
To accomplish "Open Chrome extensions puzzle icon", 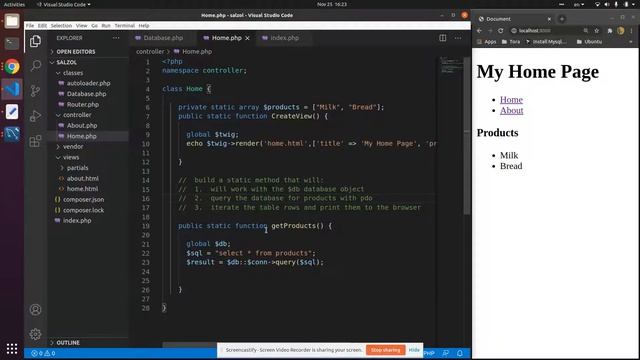I will [610, 31].
